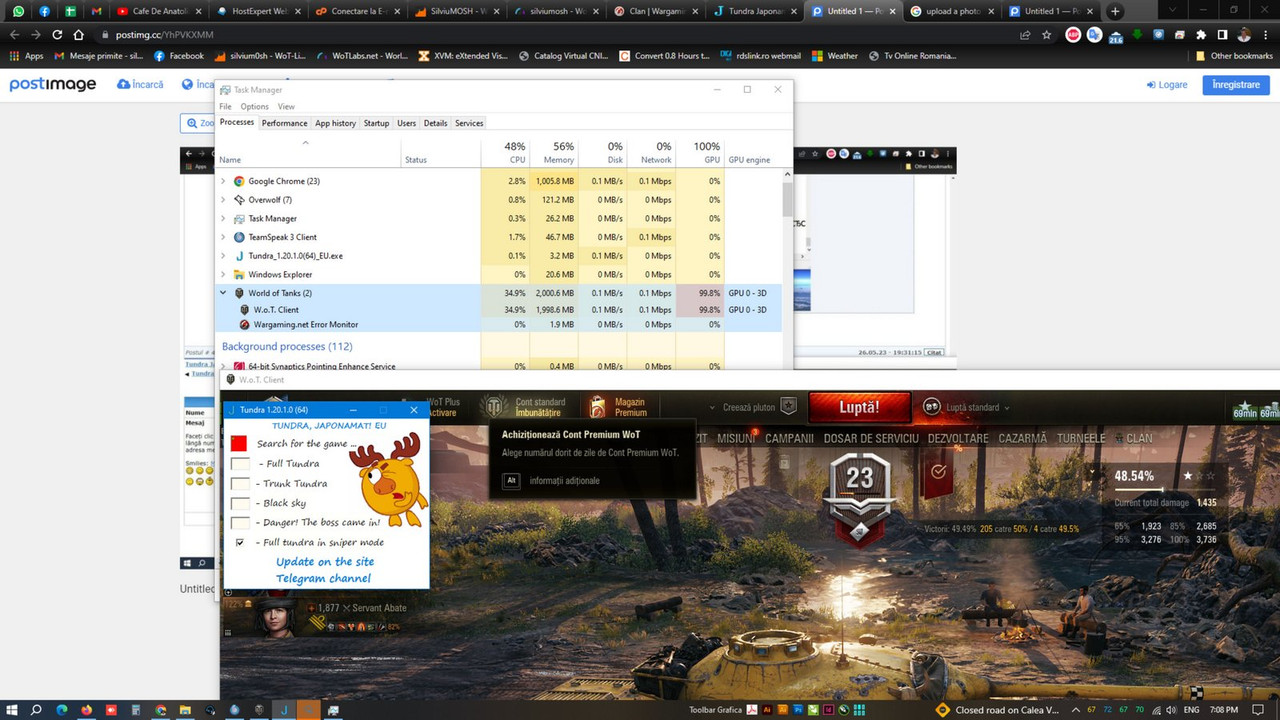Open the WhatsApp pinned browser tab

(x=18, y=11)
